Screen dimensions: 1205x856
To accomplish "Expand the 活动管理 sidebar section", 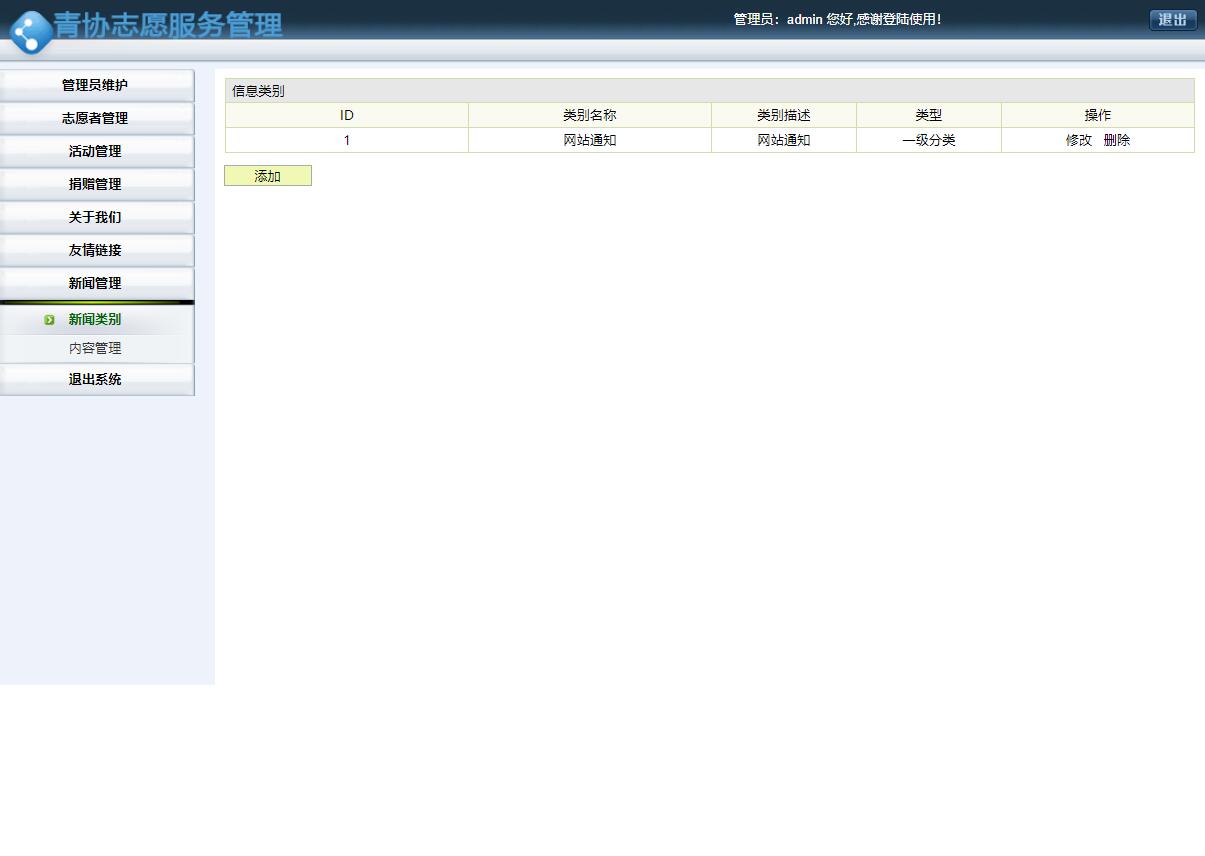I will [95, 151].
